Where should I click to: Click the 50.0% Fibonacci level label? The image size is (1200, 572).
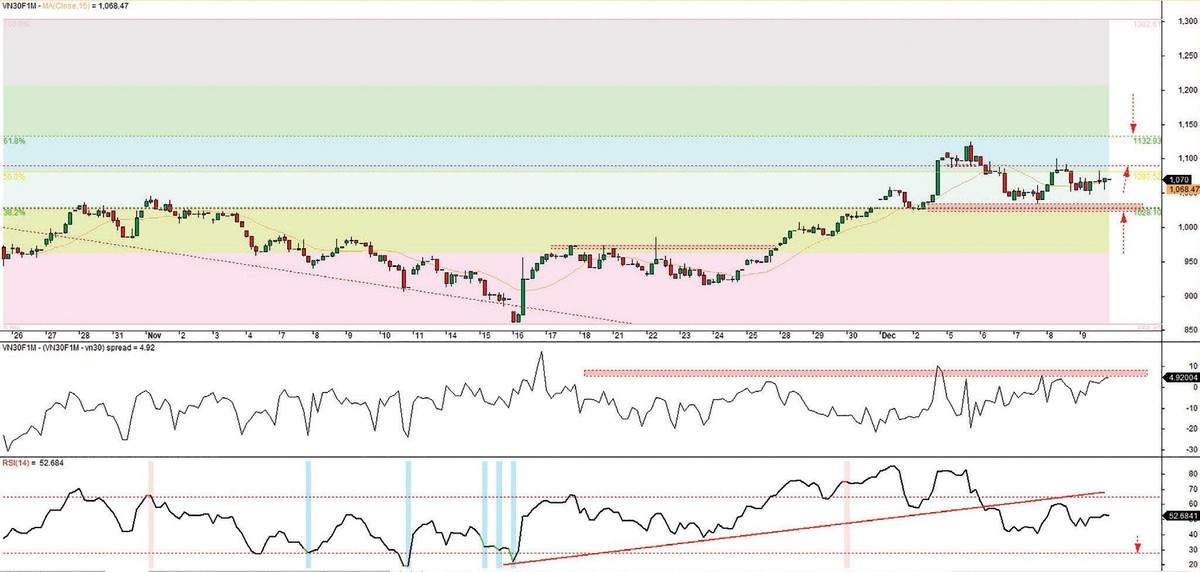[13, 177]
